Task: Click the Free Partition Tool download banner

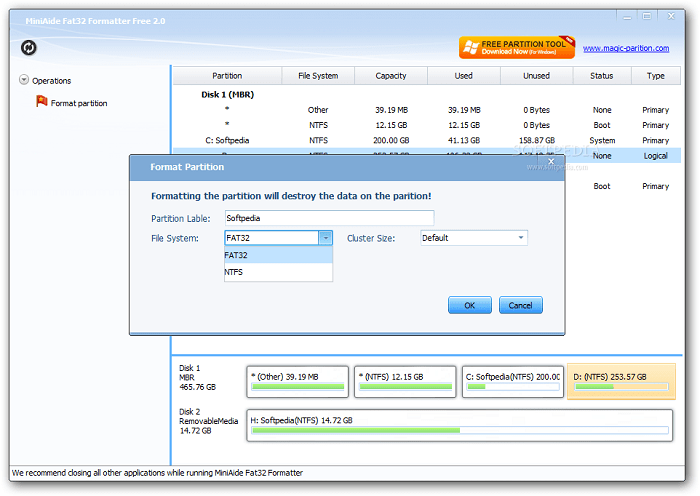Action: coord(517,48)
